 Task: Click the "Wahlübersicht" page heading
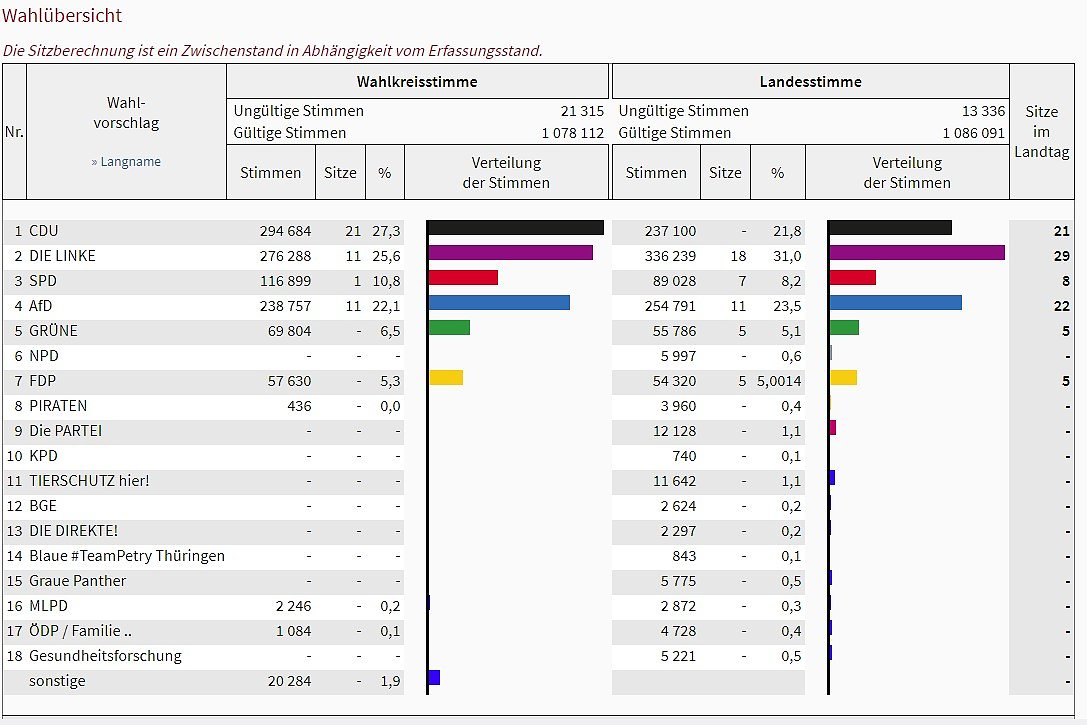62,16
